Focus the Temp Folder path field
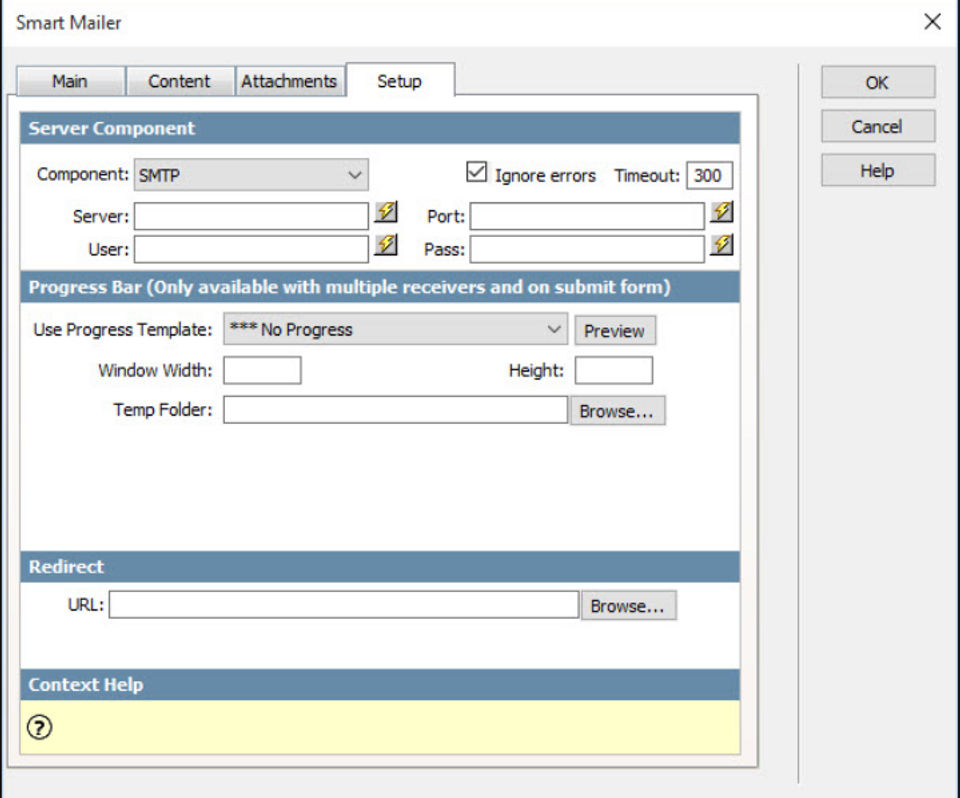Viewport: 960px width, 798px height. [396, 410]
